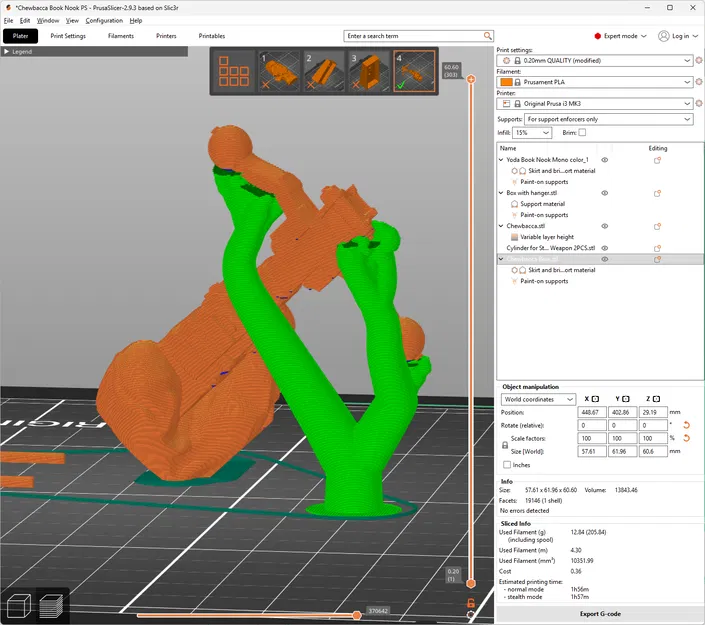Click the X axis mirror icon
Image resolution: width=705 pixels, height=625 pixels.
pos(595,399)
